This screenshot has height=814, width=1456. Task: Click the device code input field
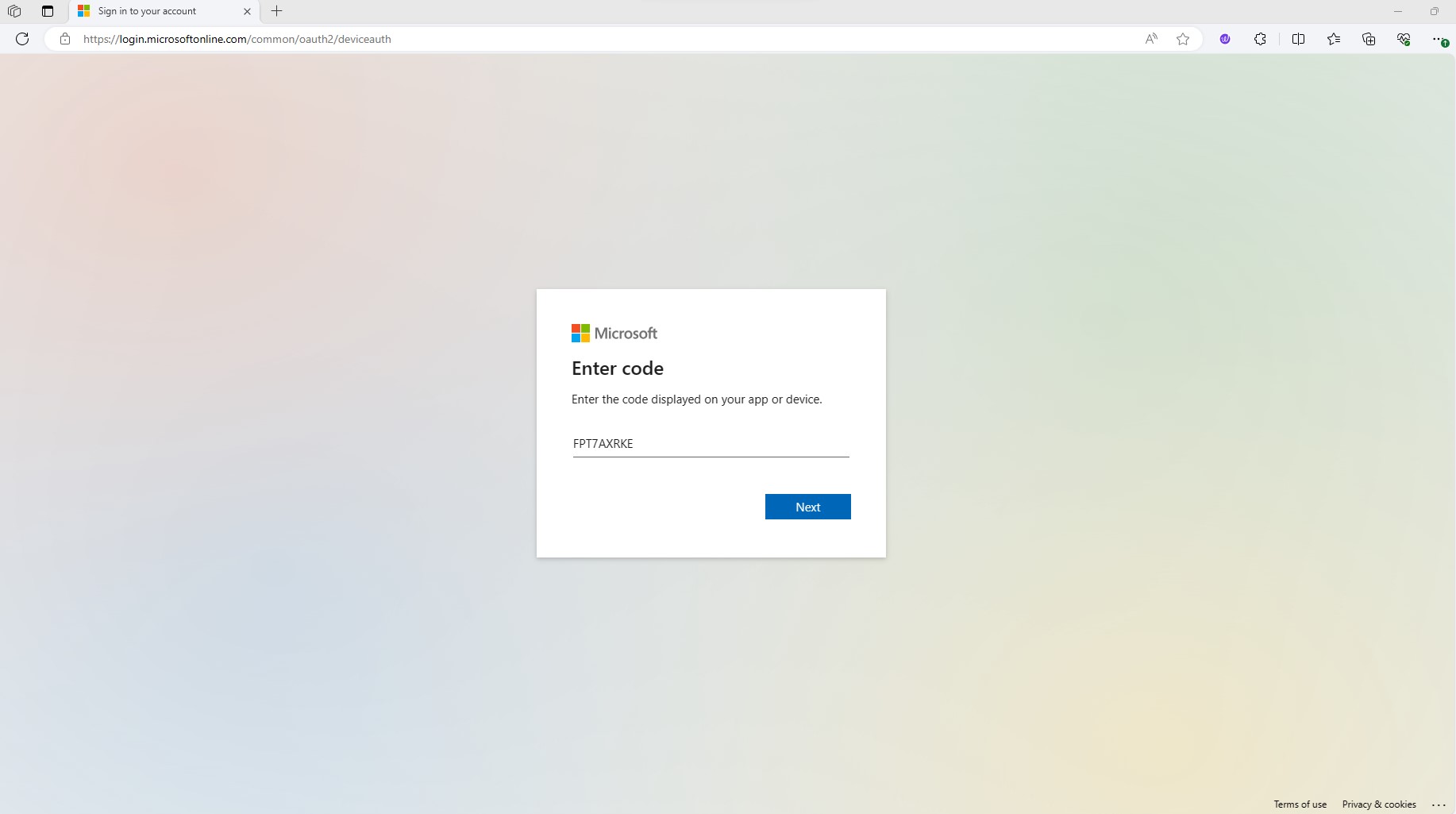click(x=711, y=443)
